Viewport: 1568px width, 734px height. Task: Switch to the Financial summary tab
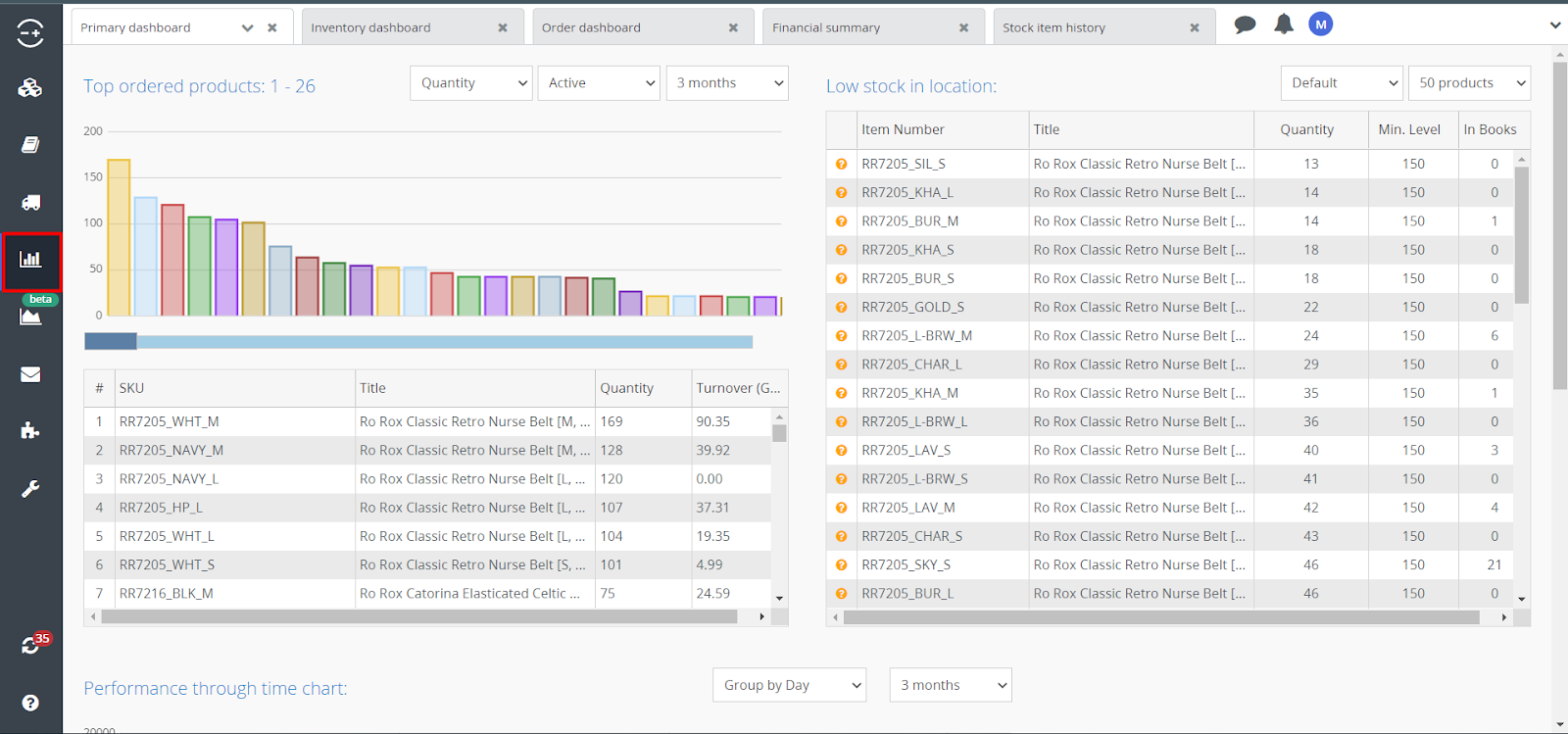(826, 27)
